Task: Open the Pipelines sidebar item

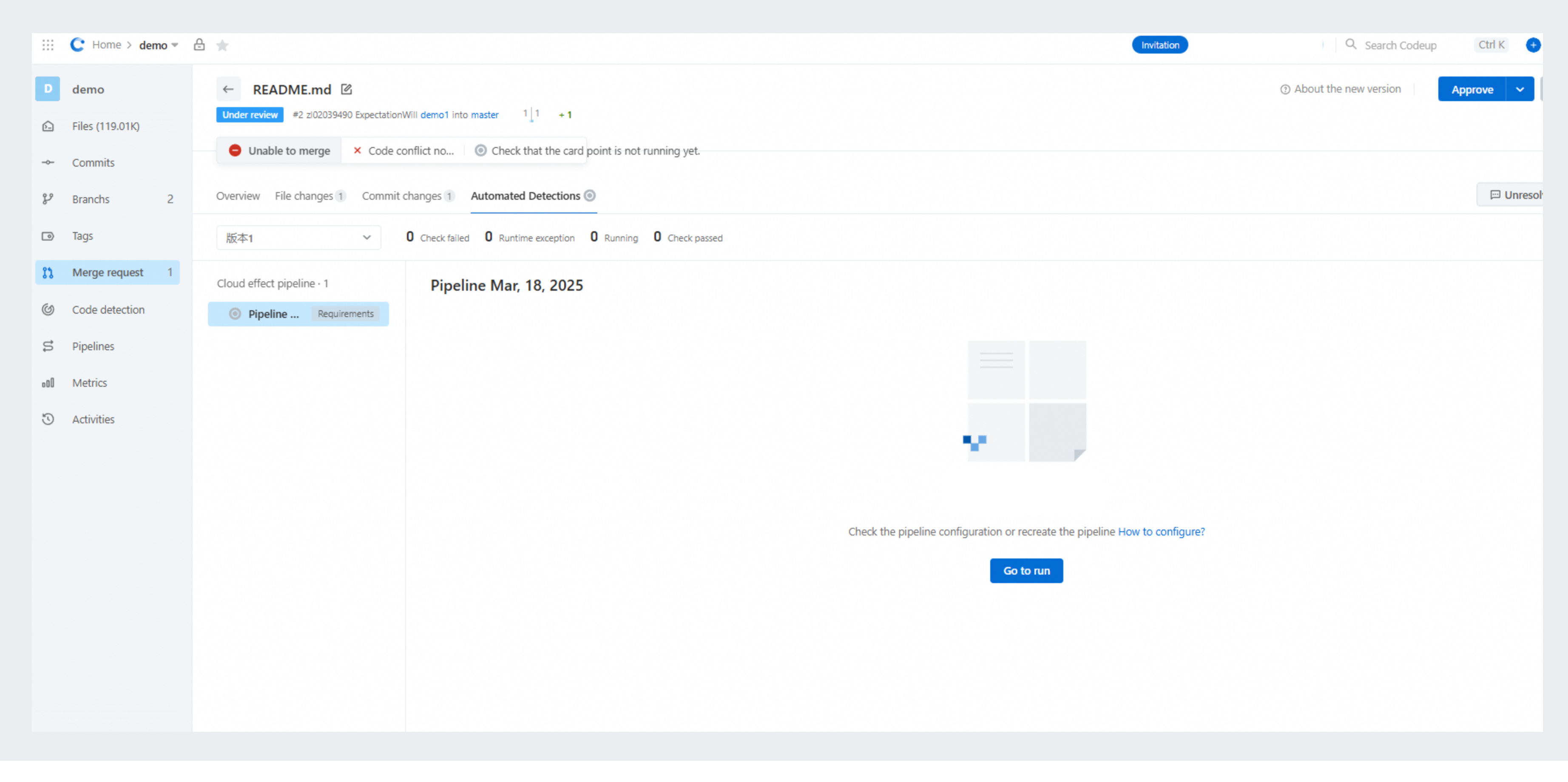Action: [x=93, y=346]
